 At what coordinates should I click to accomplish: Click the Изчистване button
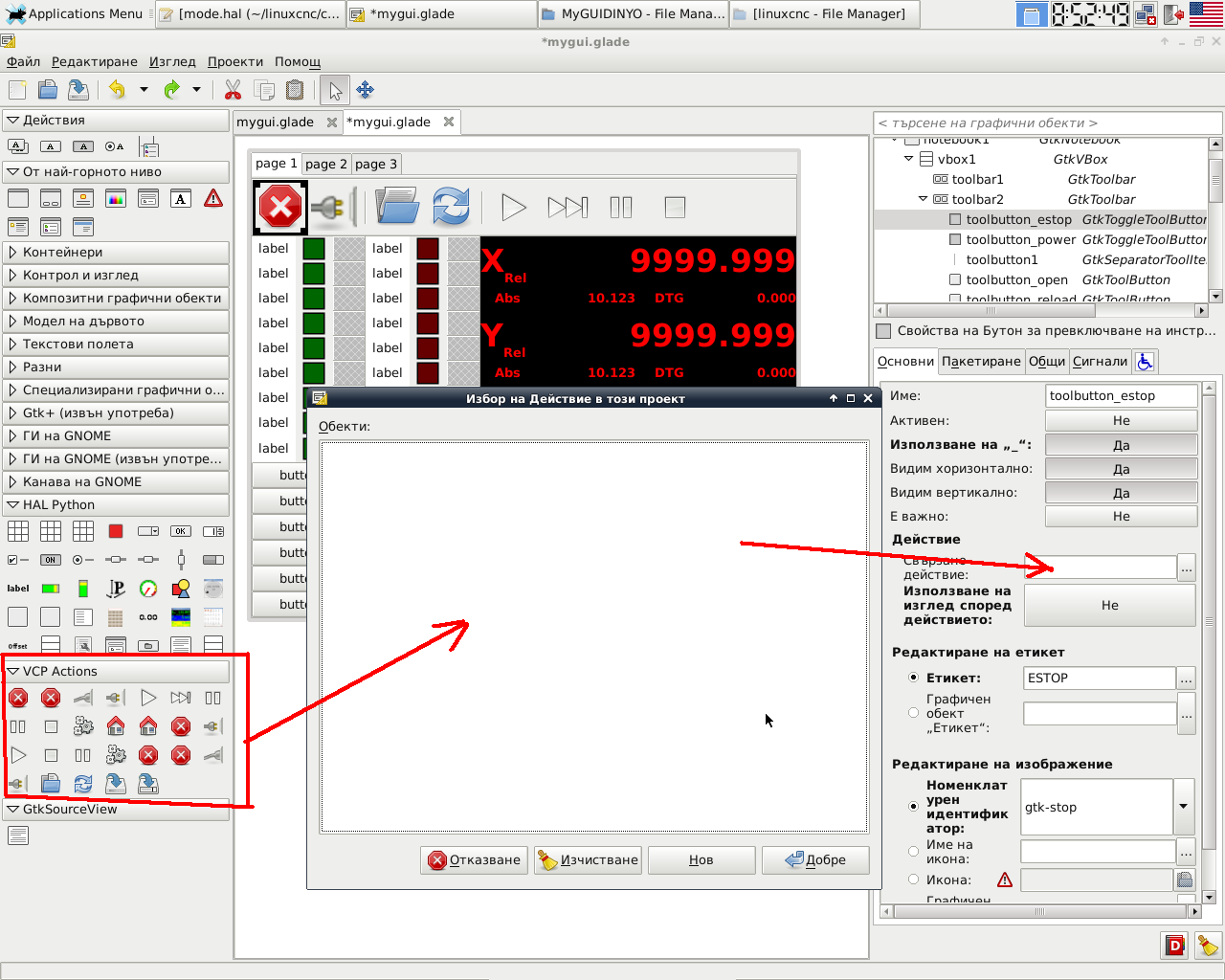pos(588,860)
